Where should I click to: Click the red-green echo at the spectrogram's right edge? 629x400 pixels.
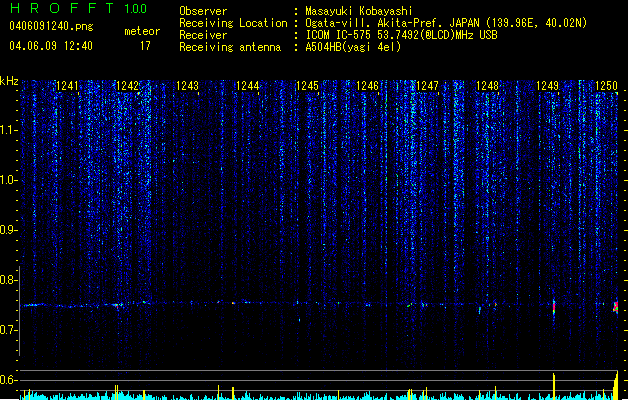(616, 307)
